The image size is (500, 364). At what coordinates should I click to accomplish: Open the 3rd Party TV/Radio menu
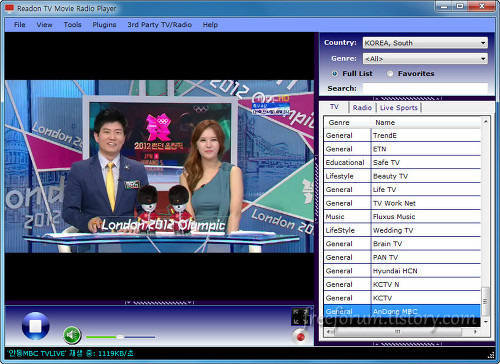(x=159, y=25)
